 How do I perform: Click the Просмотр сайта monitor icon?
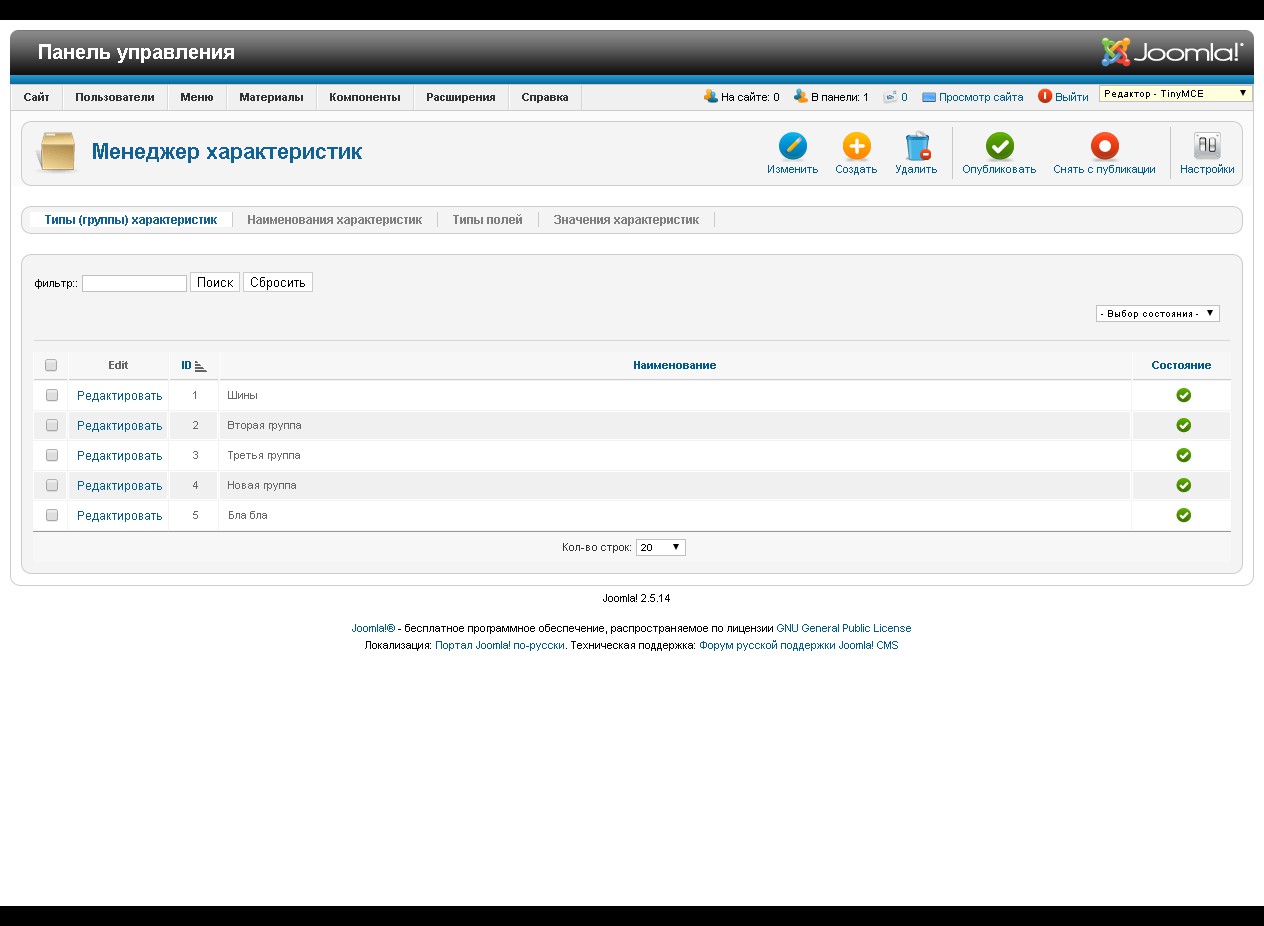[x=928, y=97]
